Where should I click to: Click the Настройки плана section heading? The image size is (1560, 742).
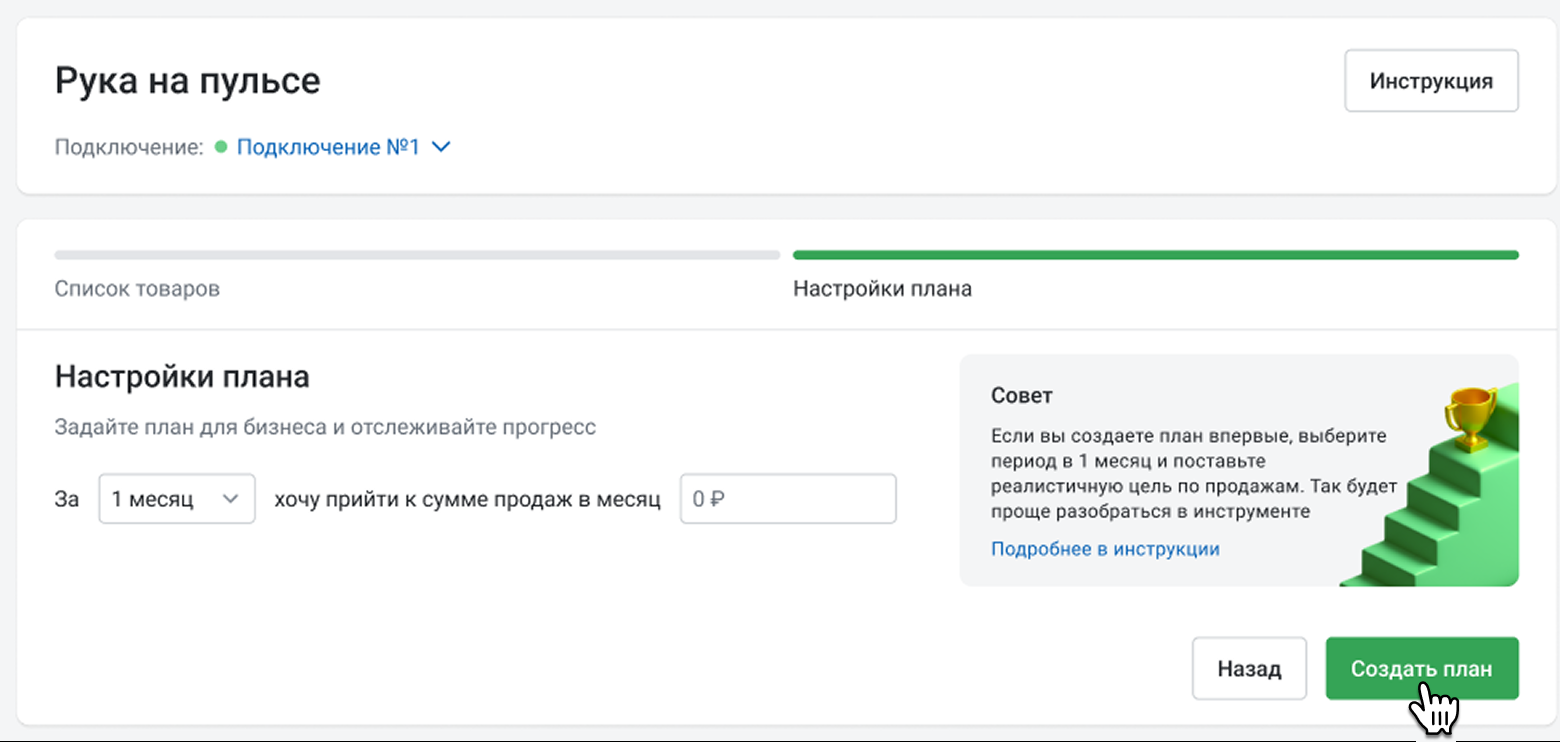point(182,377)
